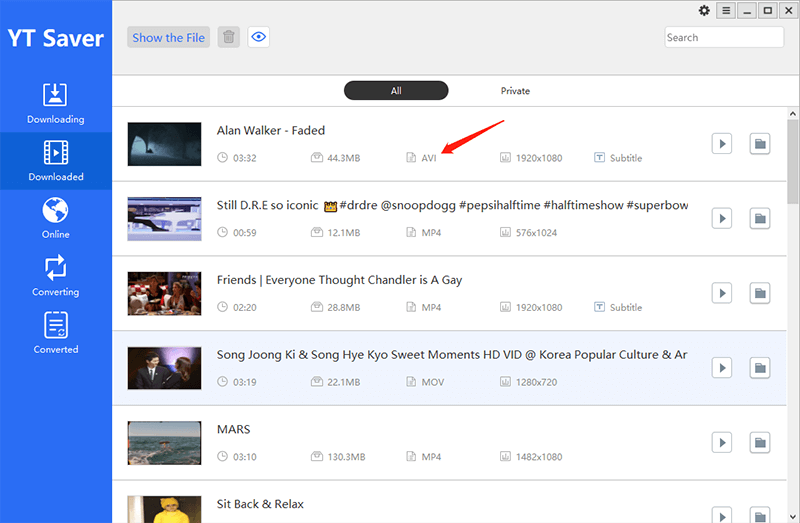Play the MARS video
800x523 pixels.
pos(722,442)
